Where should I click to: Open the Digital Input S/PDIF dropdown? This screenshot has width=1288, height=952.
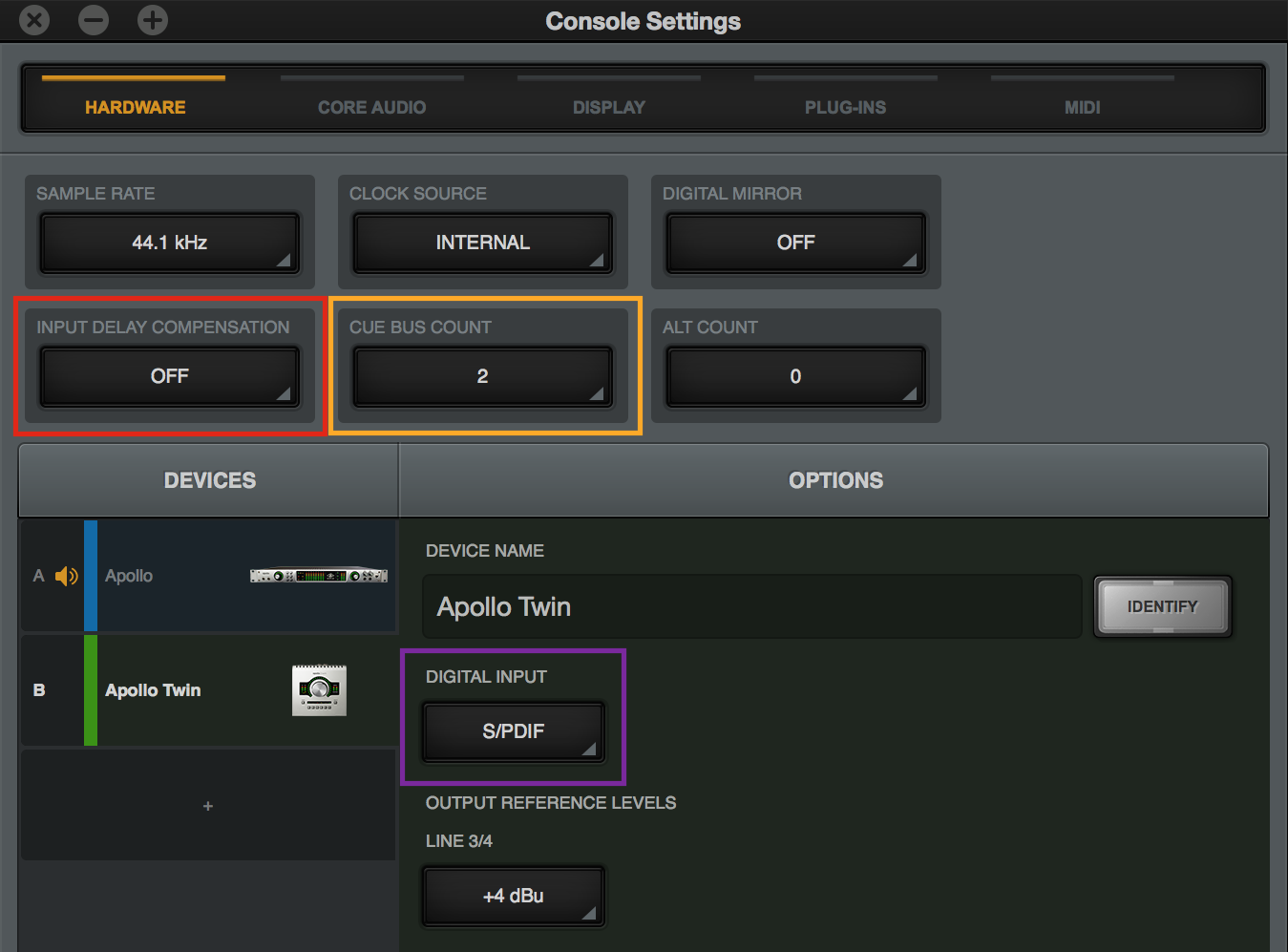514,731
